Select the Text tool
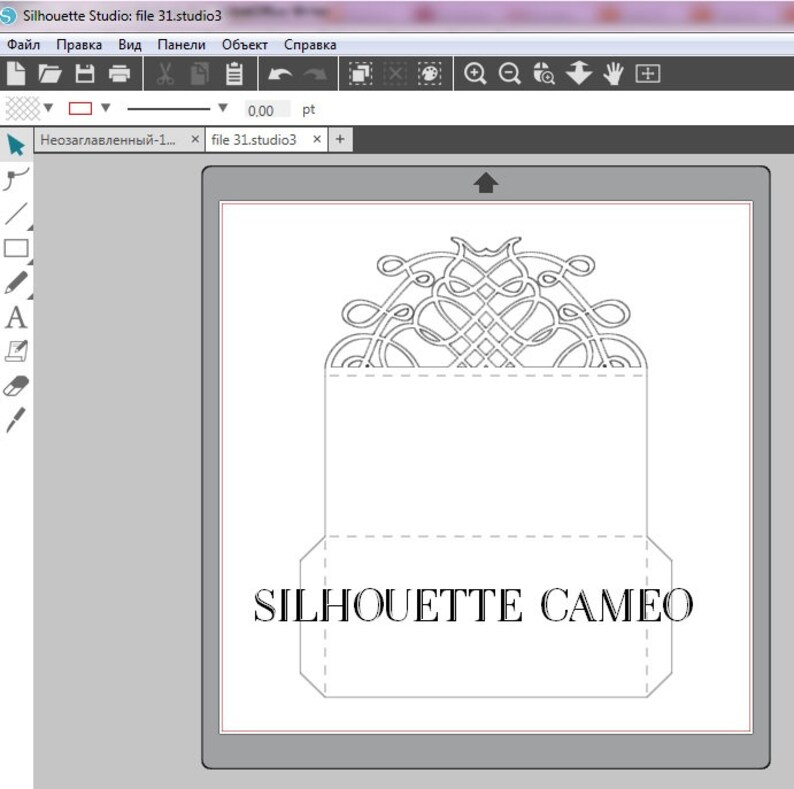Viewport: 794px width, 789px height. 16,317
